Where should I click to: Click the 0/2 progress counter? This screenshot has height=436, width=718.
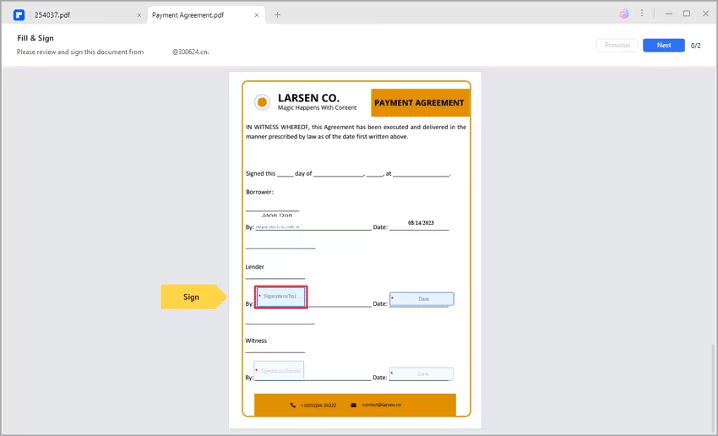(696, 45)
